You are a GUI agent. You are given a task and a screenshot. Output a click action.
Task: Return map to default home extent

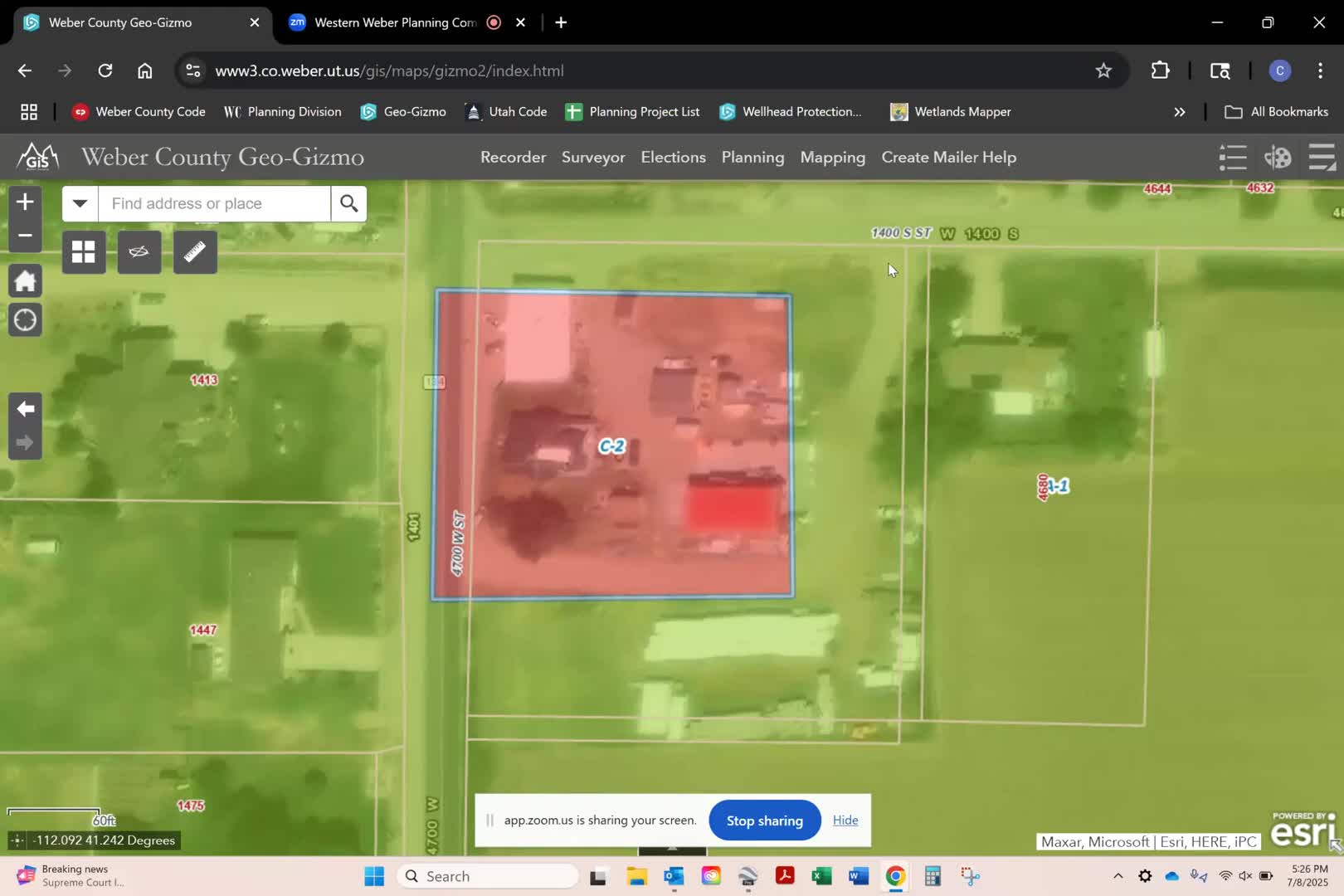[25, 281]
